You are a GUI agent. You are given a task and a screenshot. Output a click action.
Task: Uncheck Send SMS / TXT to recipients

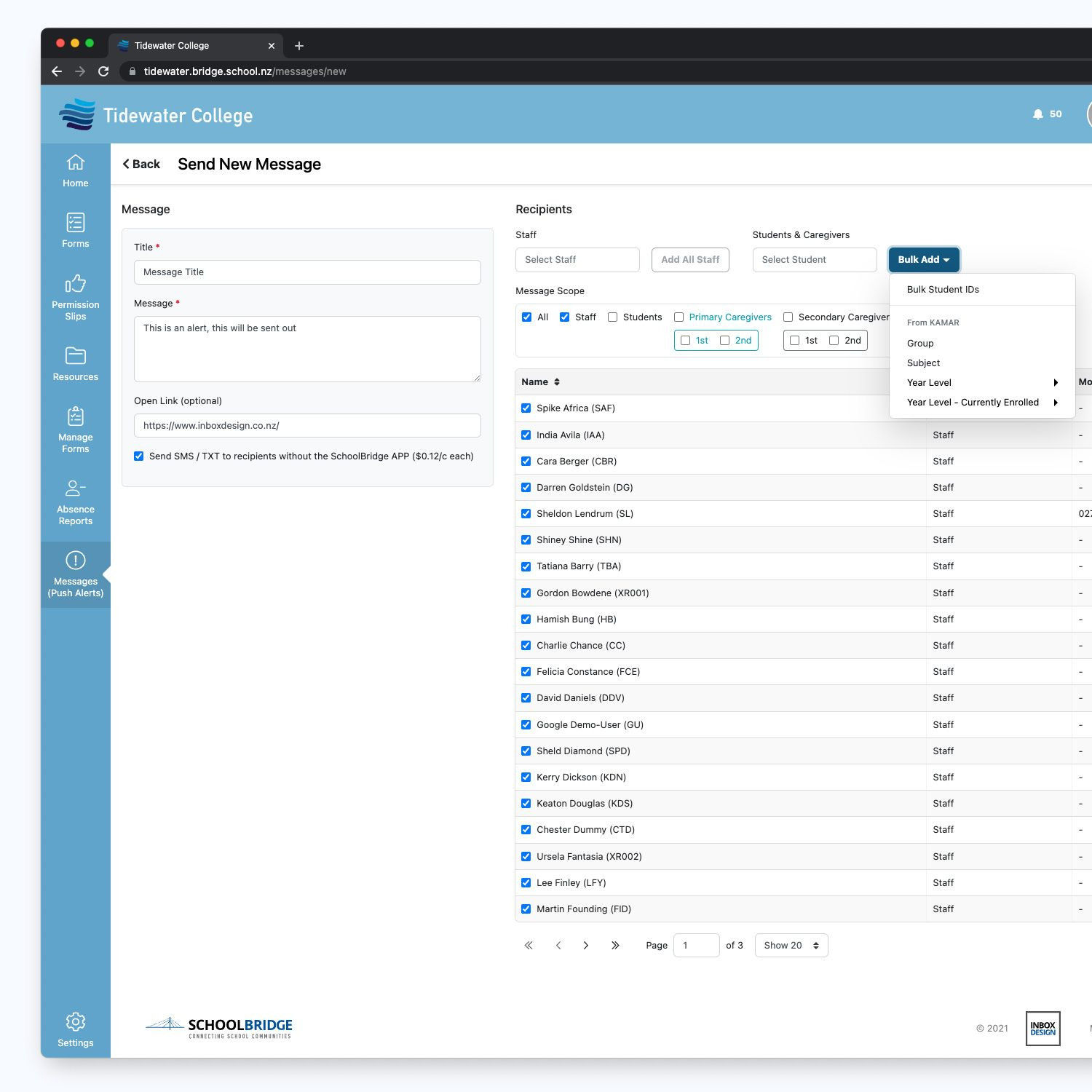coord(139,456)
